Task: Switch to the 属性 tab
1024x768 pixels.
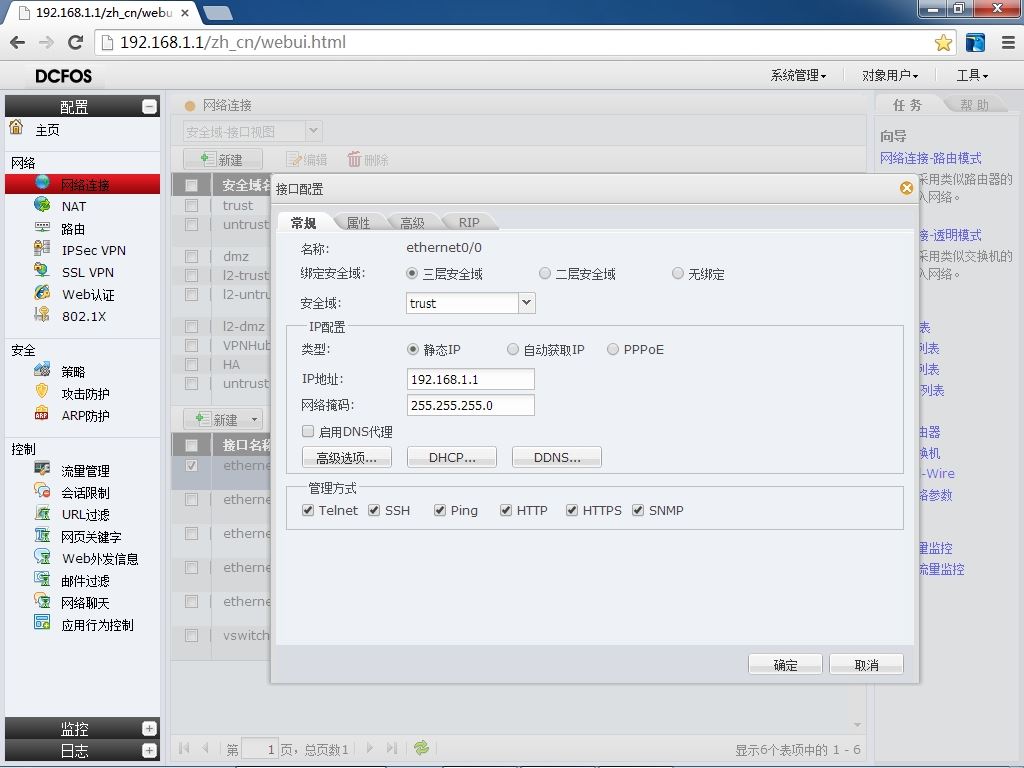Action: pyautogui.click(x=358, y=223)
